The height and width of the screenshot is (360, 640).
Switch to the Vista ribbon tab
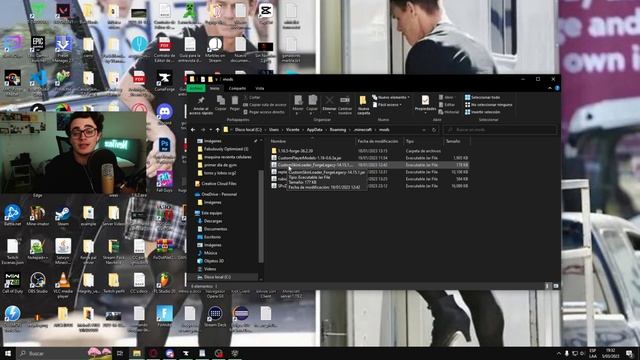click(260, 88)
